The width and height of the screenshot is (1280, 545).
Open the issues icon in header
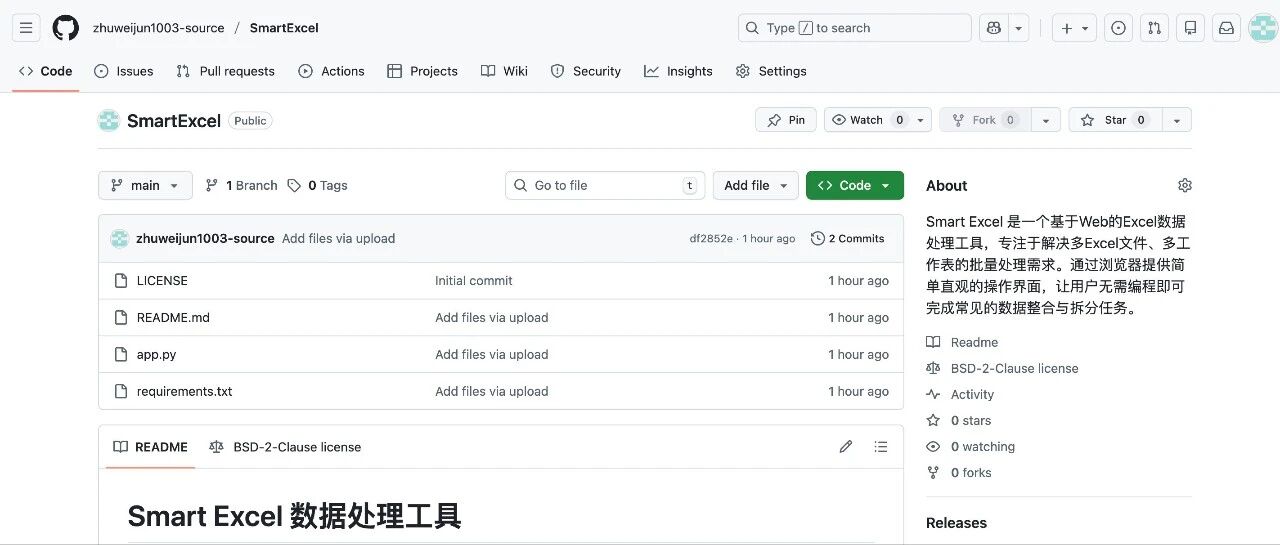click(x=1119, y=28)
